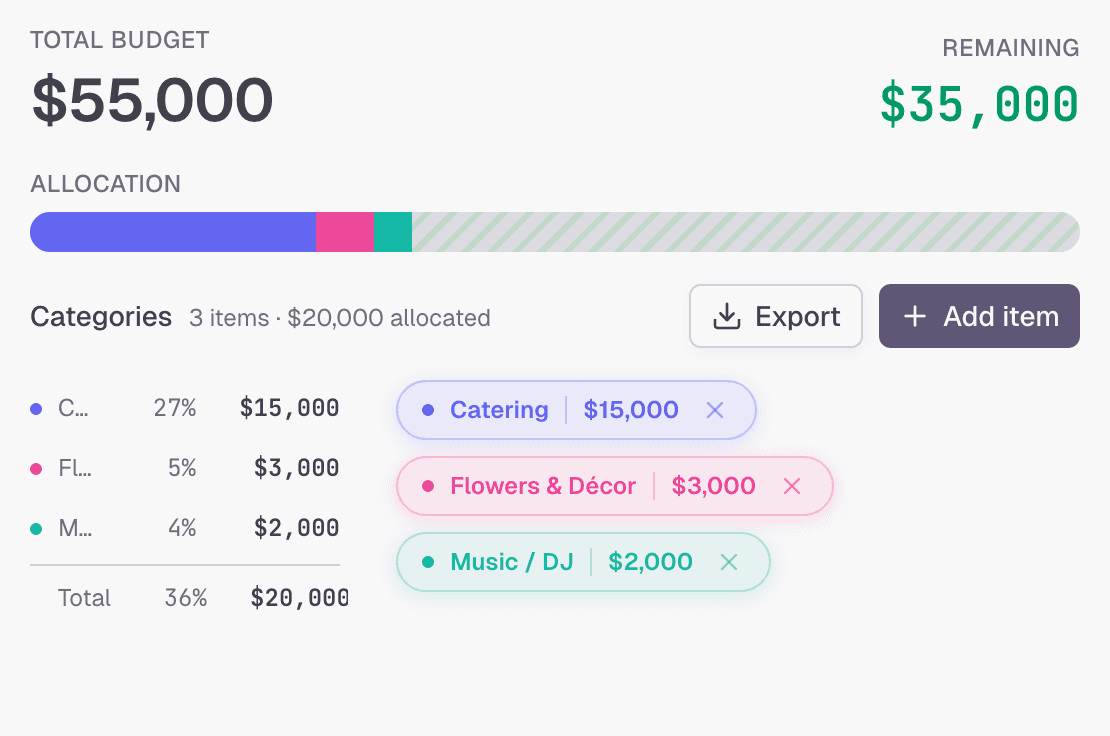Click the pink segment of allocation bar
1110x736 pixels.
point(344,232)
